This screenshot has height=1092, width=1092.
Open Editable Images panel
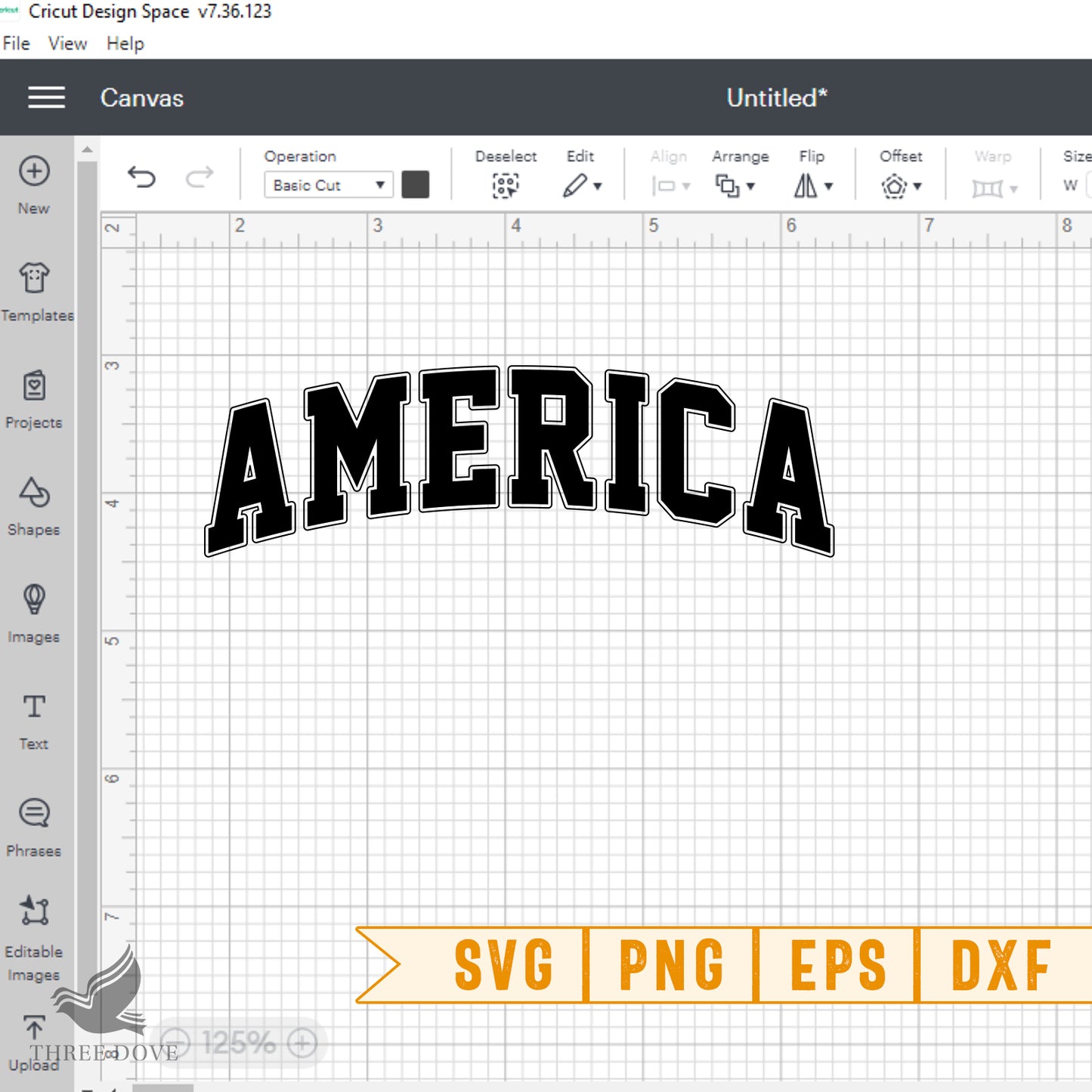(x=34, y=939)
